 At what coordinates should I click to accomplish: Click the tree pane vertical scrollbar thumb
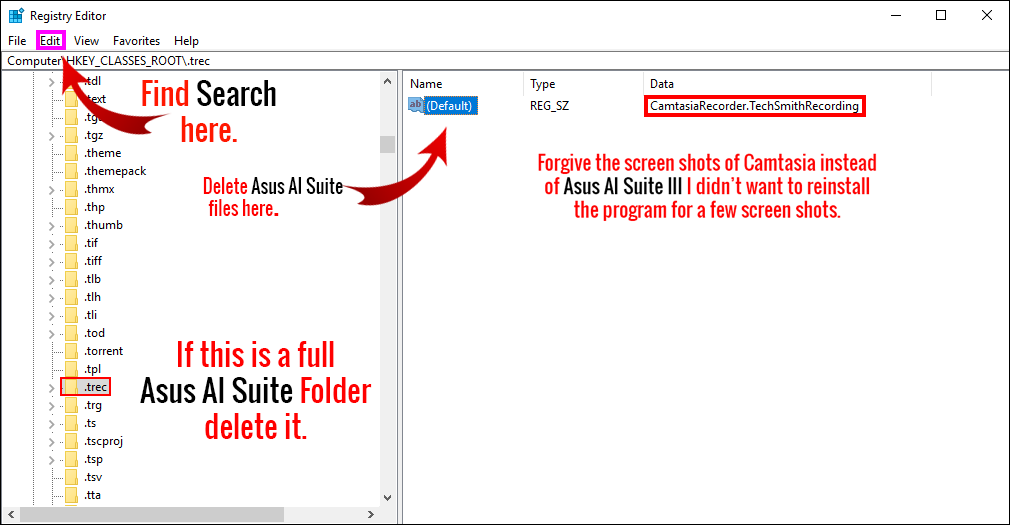click(387, 144)
